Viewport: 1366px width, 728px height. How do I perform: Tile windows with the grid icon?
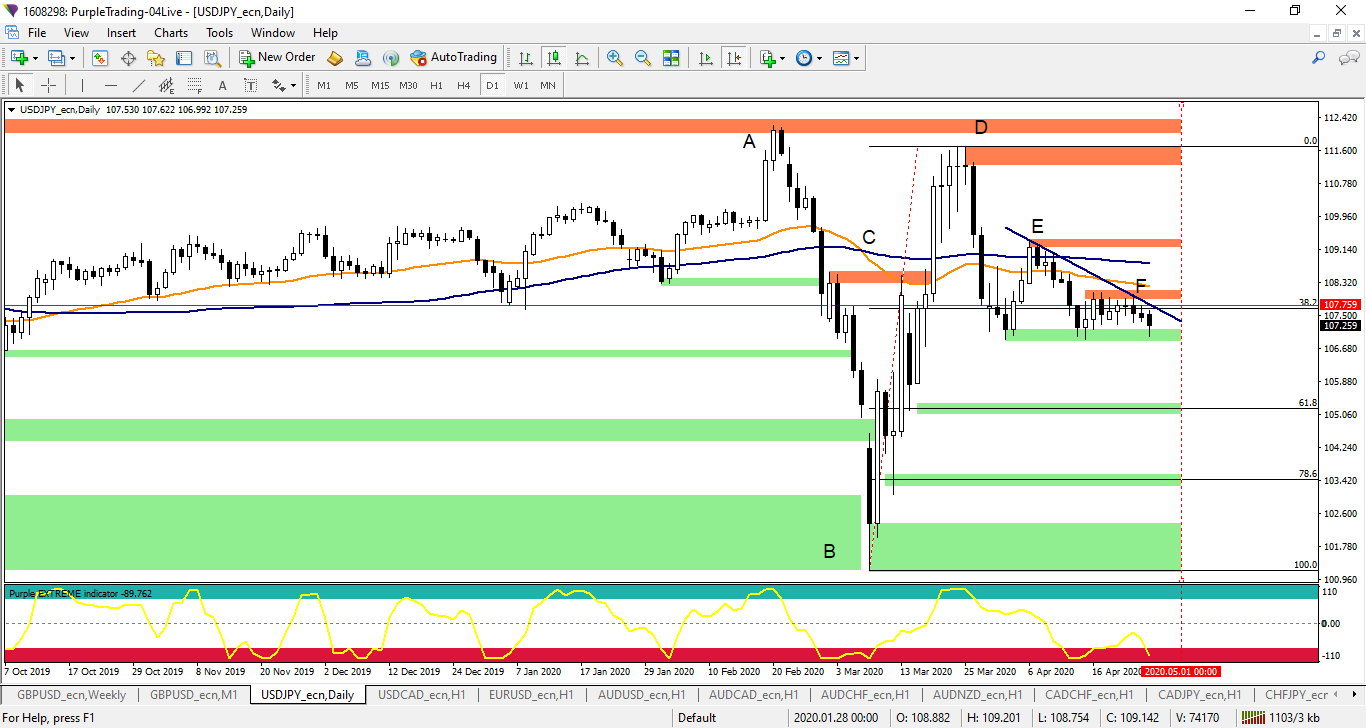[x=671, y=58]
